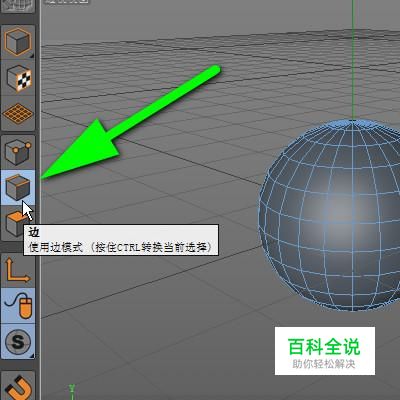This screenshot has height=400, width=400.
Task: Open Snap options flyout corner arrow
Action: 32,356
